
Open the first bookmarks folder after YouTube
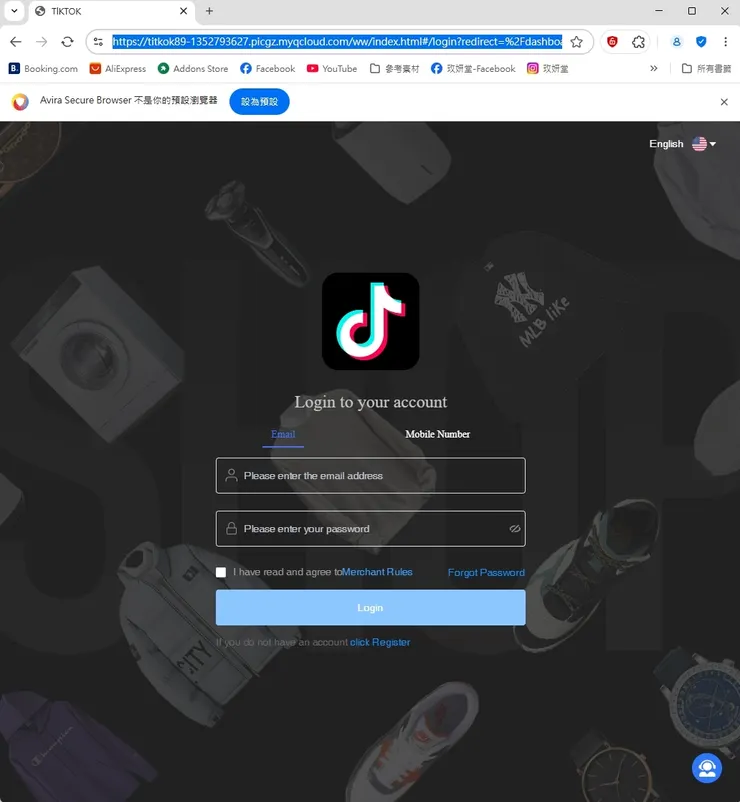click(394, 69)
